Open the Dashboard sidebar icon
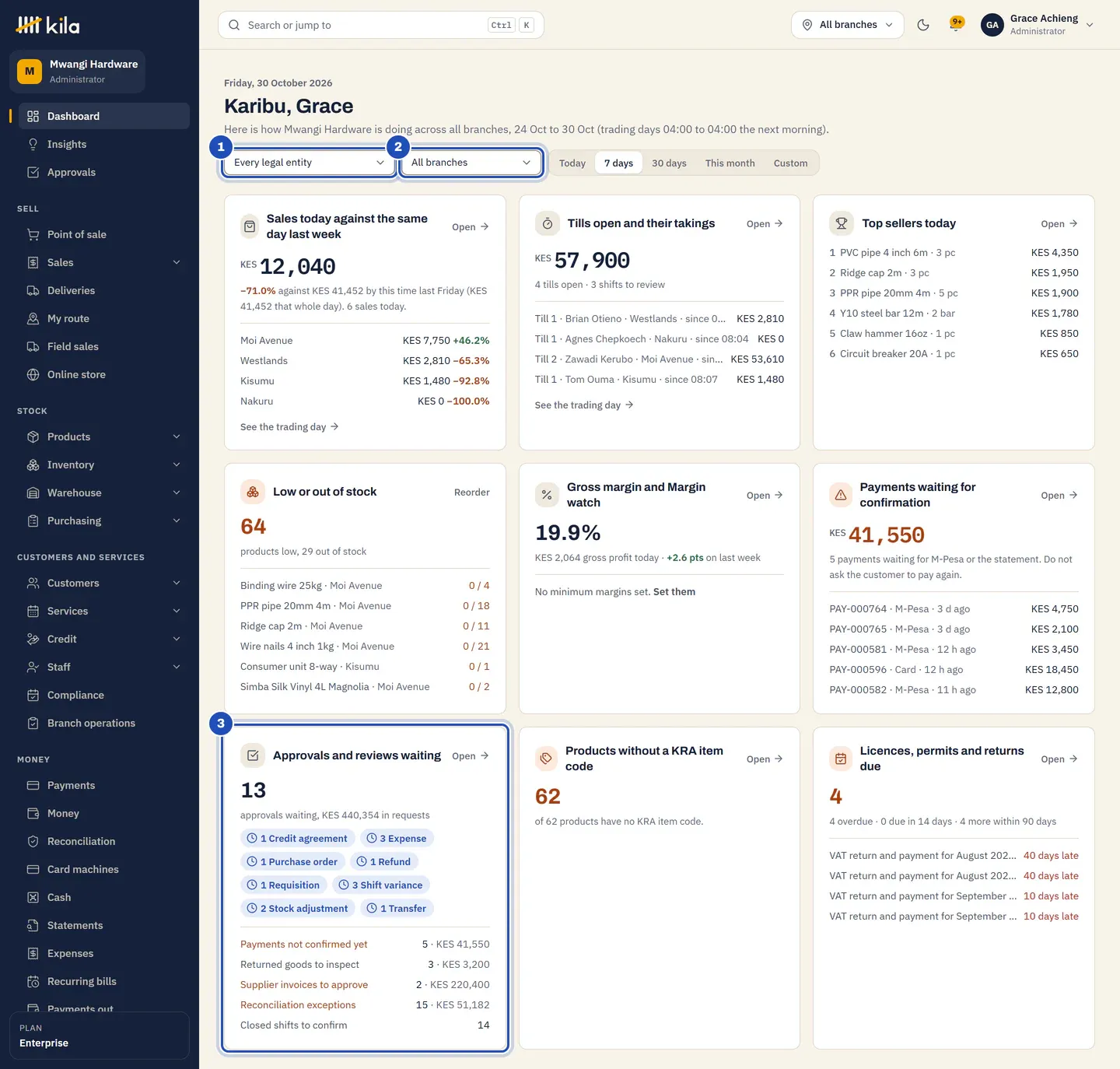 33,116
